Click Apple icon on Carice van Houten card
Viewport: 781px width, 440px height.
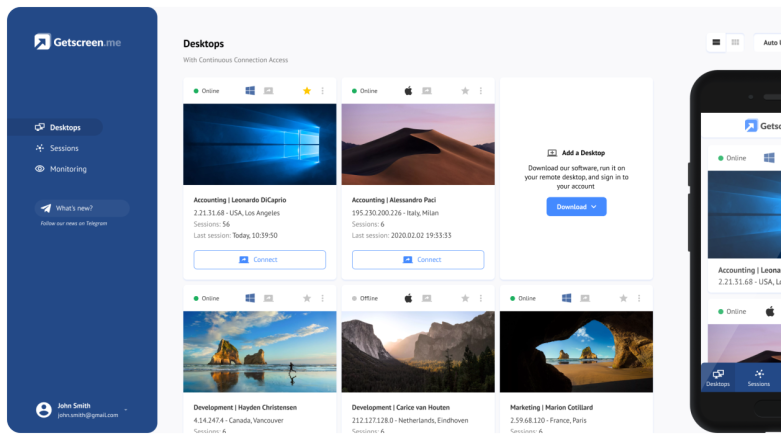point(408,298)
